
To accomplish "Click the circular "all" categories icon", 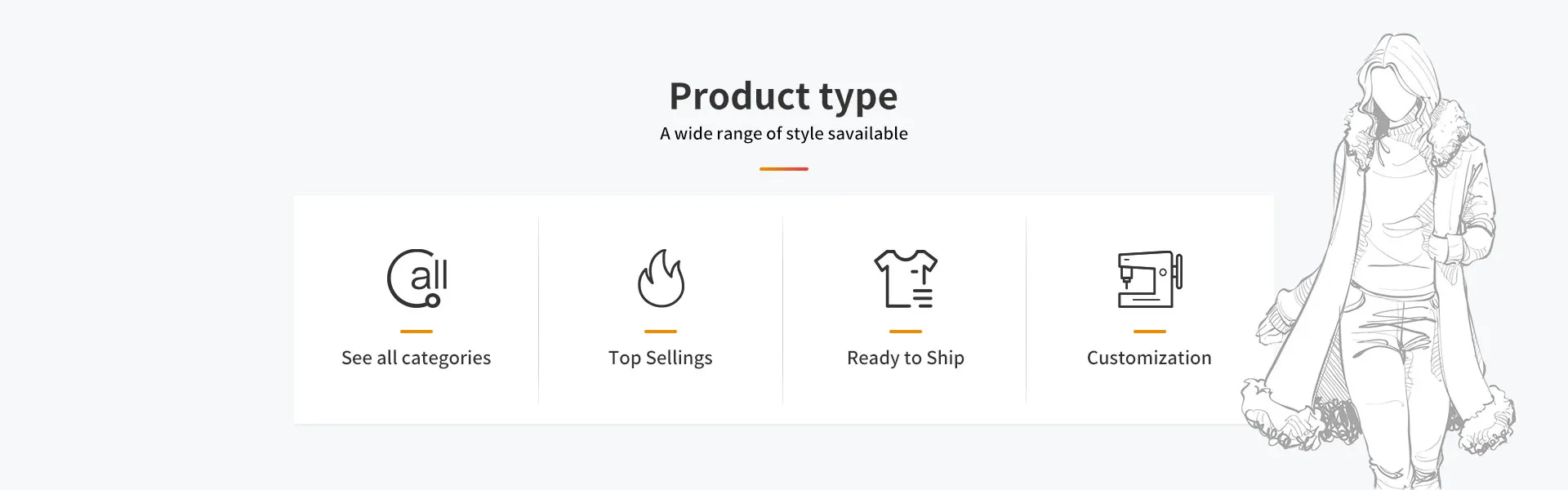I will click(416, 278).
